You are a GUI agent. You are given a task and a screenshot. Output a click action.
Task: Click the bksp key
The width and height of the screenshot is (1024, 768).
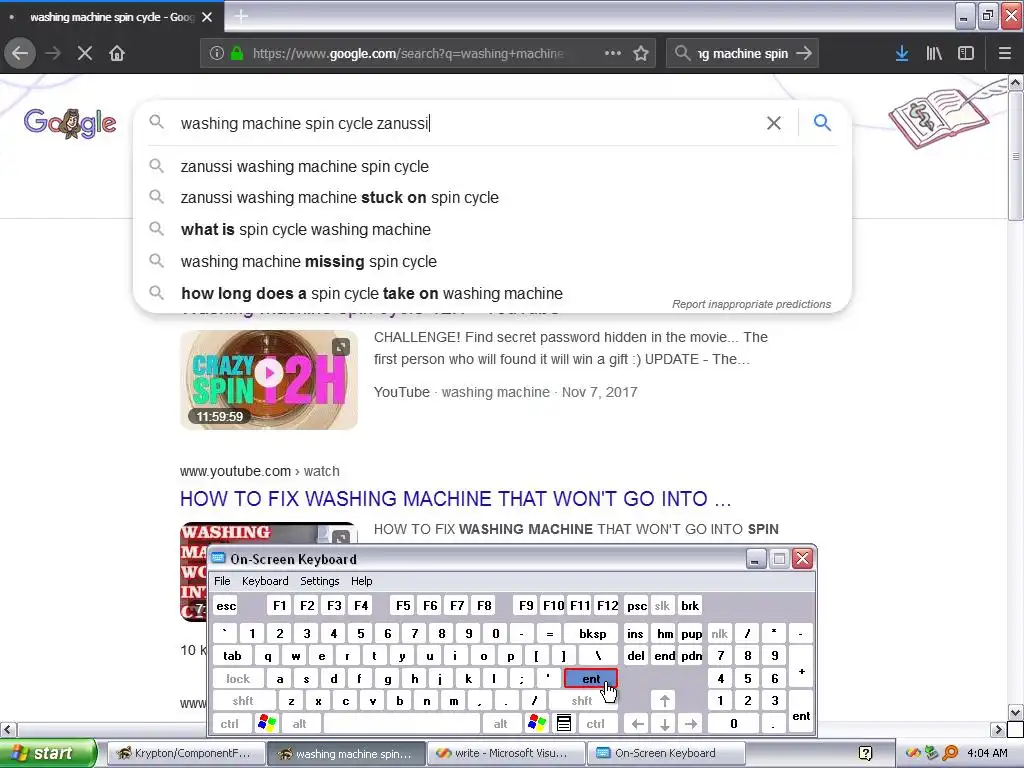click(592, 633)
